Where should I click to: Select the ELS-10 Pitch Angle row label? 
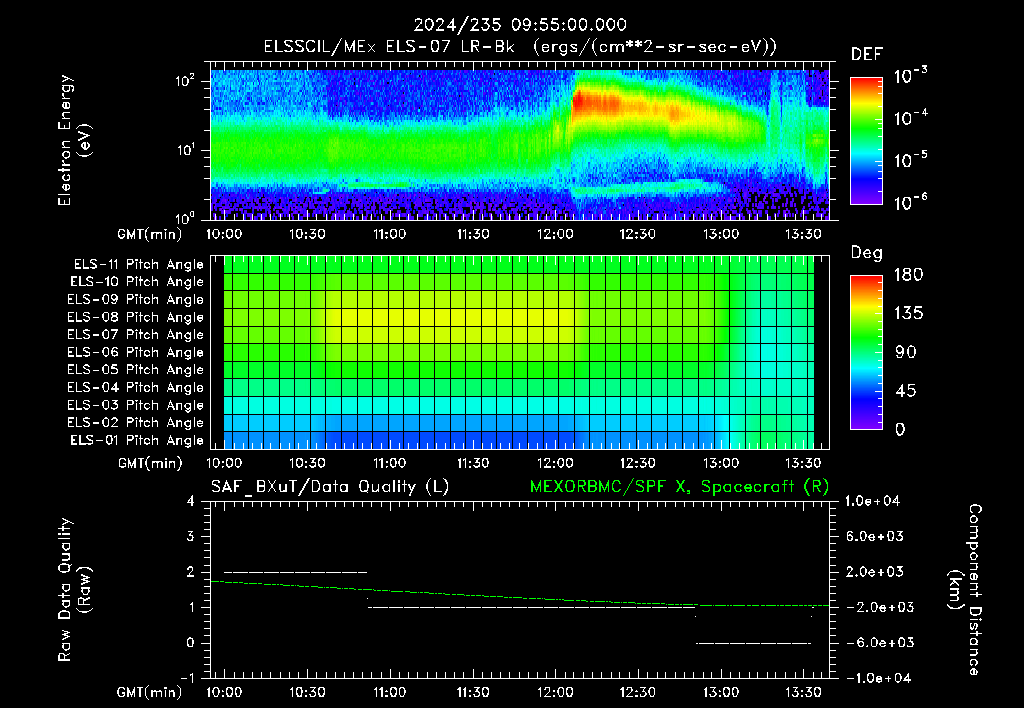click(x=137, y=282)
